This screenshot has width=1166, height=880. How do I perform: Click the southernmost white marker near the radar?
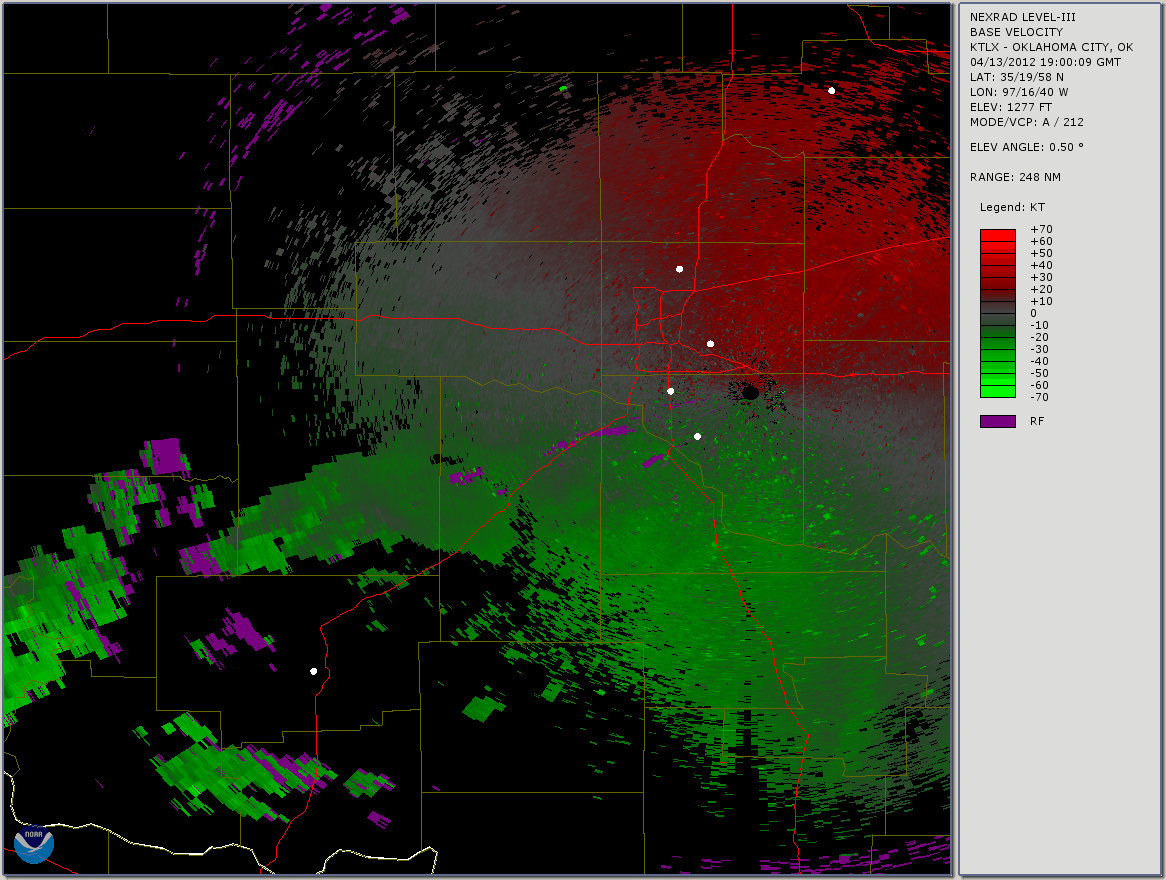(x=697, y=436)
